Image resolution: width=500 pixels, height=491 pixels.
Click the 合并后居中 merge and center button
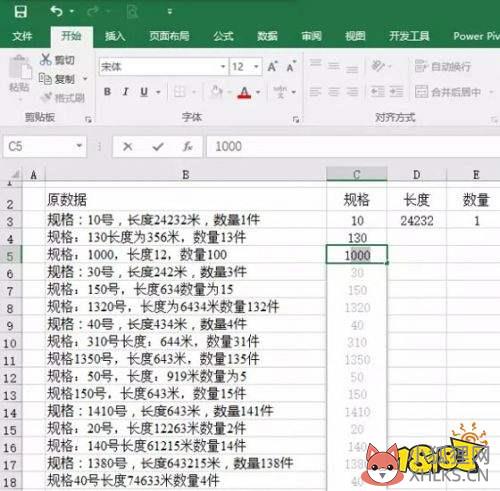click(448, 92)
